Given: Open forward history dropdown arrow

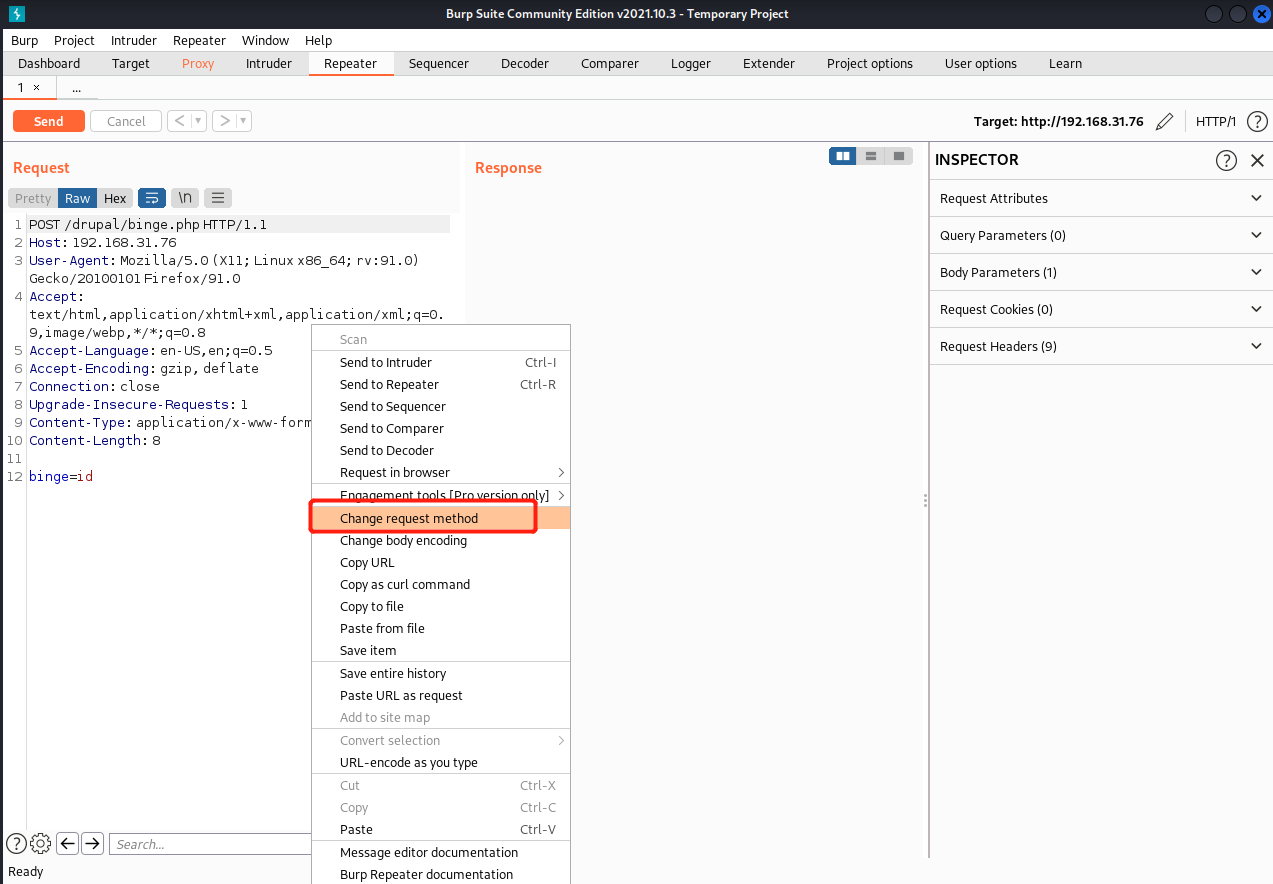Looking at the screenshot, I should pos(244,121).
